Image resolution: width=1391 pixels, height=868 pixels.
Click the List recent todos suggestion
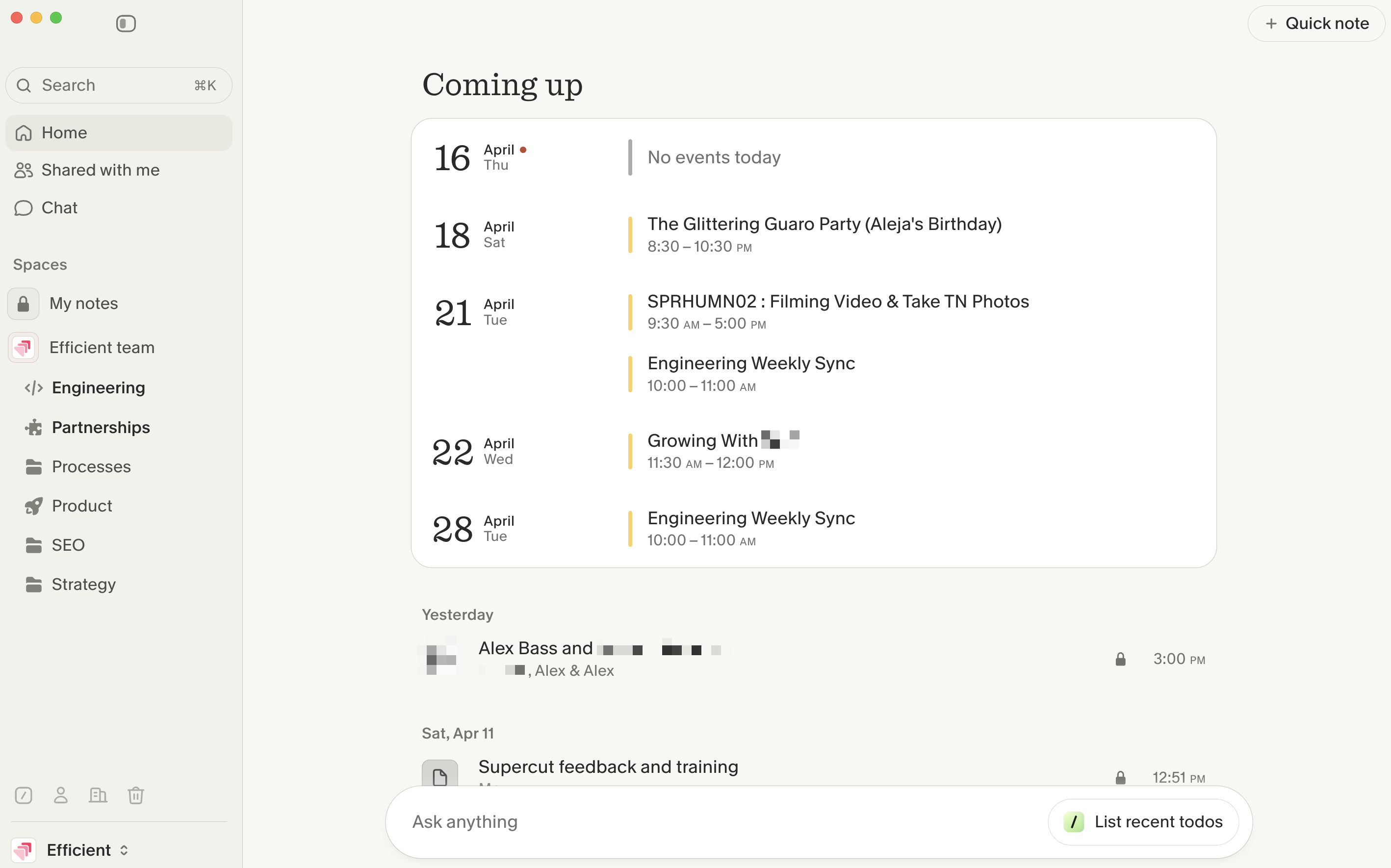(1143, 821)
